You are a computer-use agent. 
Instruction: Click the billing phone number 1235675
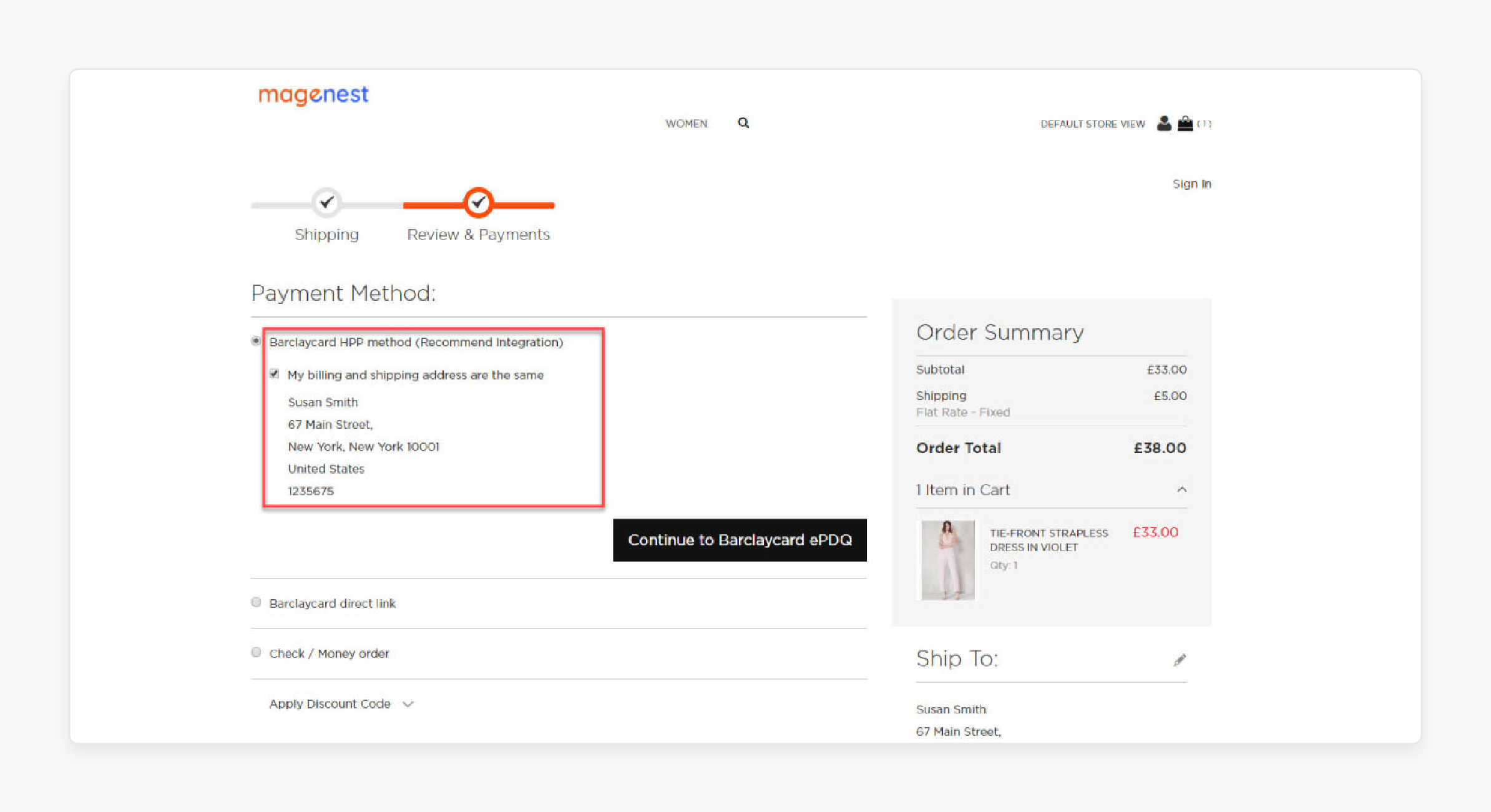click(x=310, y=491)
